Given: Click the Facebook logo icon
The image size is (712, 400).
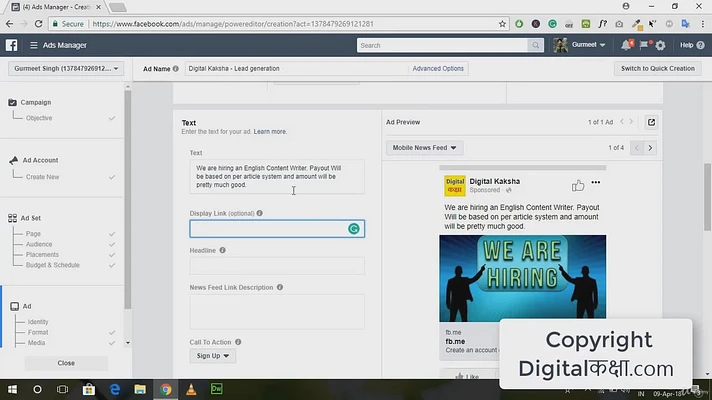Looking at the screenshot, I should [x=11, y=45].
